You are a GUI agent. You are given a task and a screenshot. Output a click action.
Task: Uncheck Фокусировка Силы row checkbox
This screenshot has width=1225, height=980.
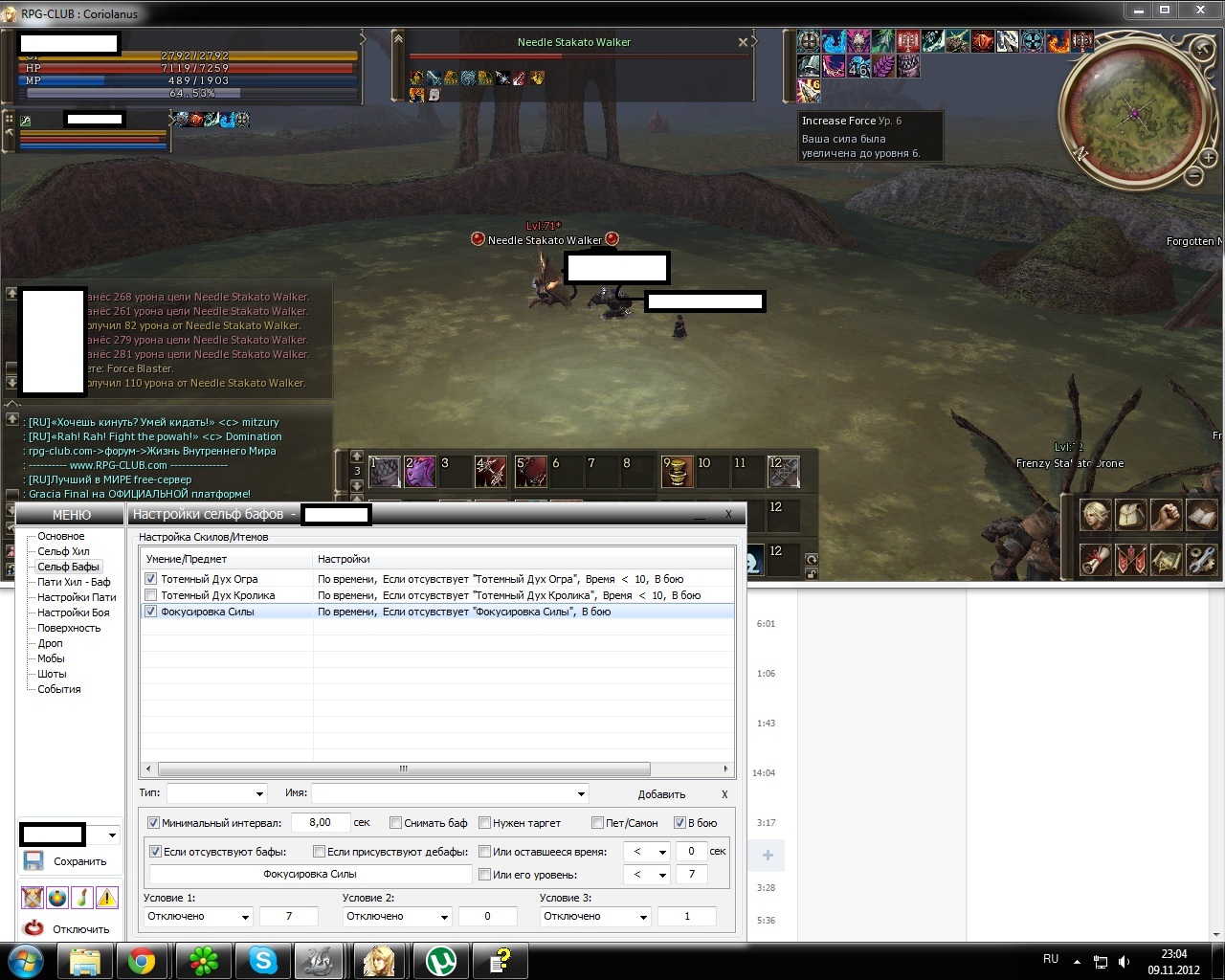[150, 612]
